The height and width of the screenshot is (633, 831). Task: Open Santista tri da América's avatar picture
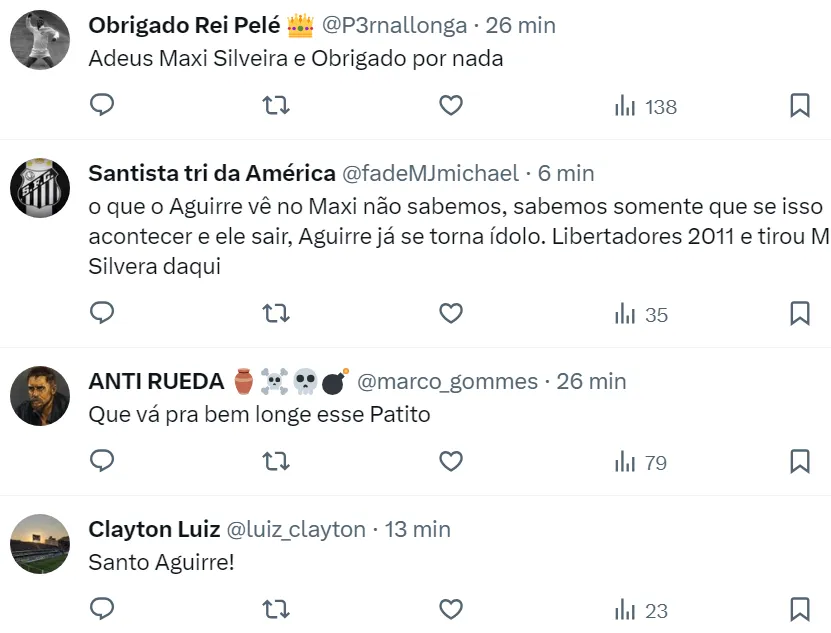(40, 187)
